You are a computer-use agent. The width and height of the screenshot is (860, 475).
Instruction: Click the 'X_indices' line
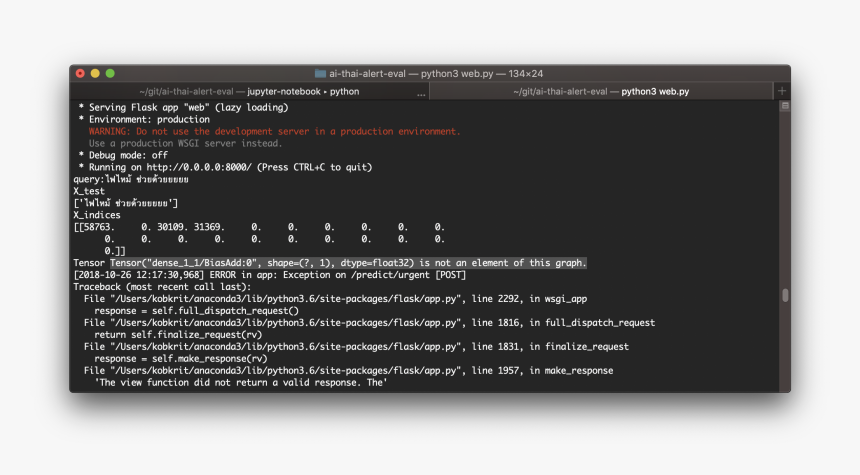[97, 215]
